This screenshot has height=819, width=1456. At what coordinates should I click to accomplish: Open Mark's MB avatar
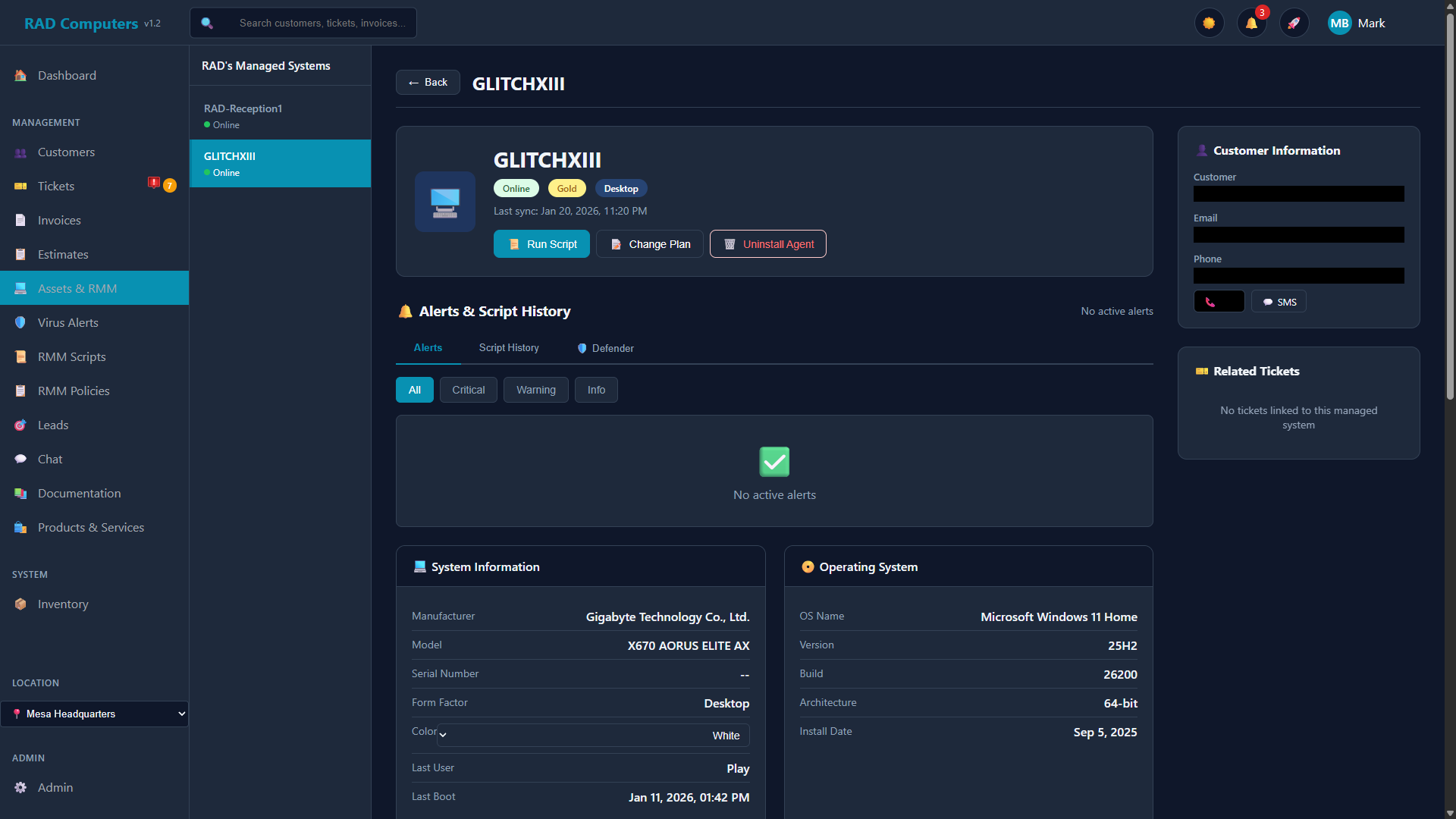tap(1339, 23)
